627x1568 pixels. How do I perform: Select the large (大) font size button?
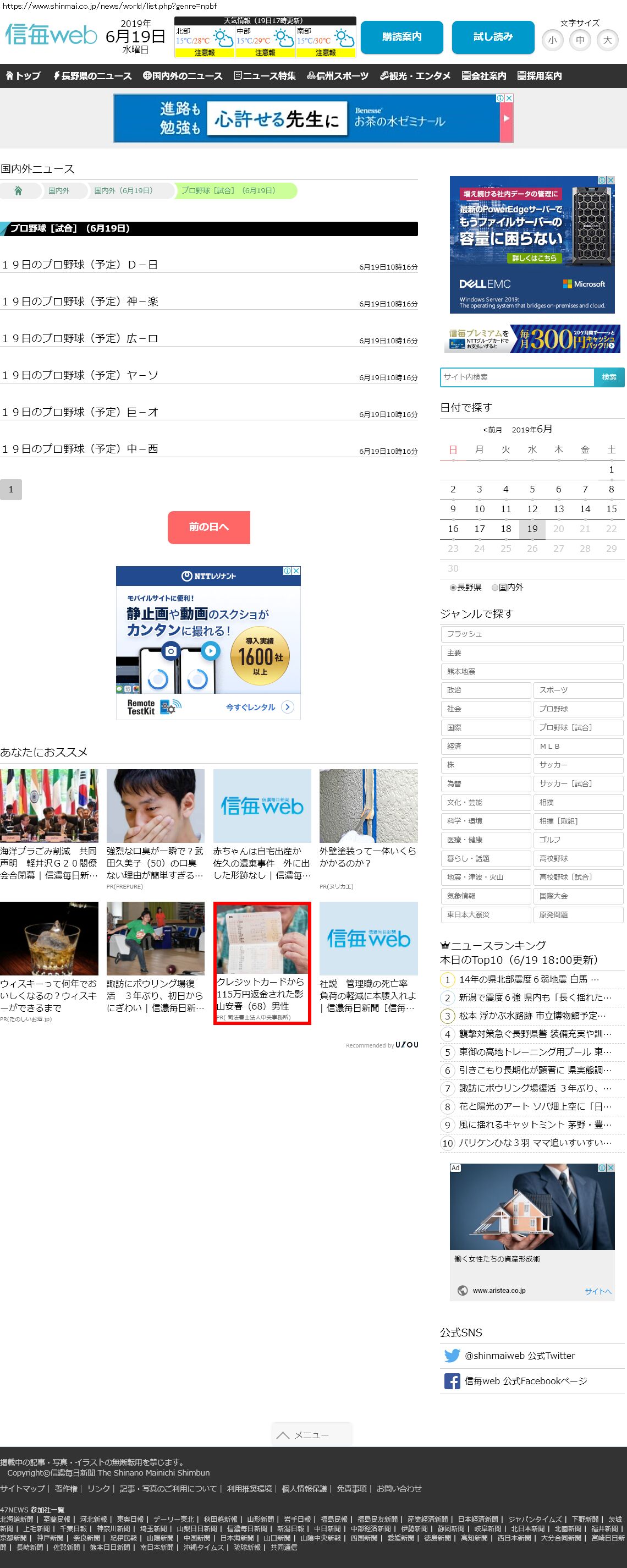[607, 41]
